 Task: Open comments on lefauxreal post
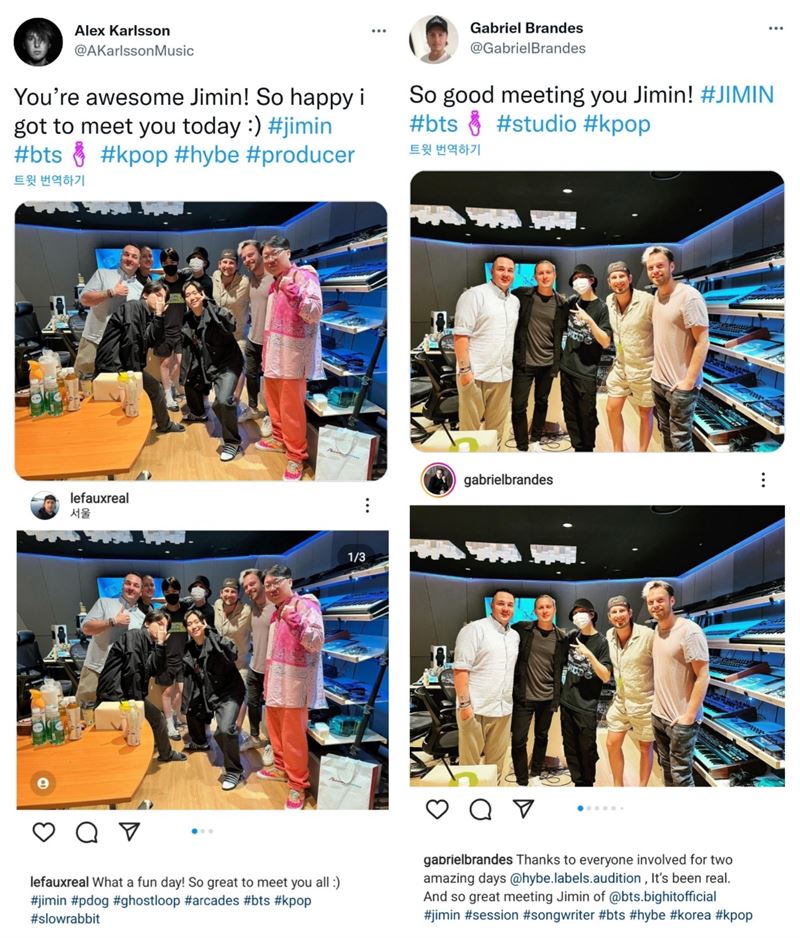pos(87,832)
